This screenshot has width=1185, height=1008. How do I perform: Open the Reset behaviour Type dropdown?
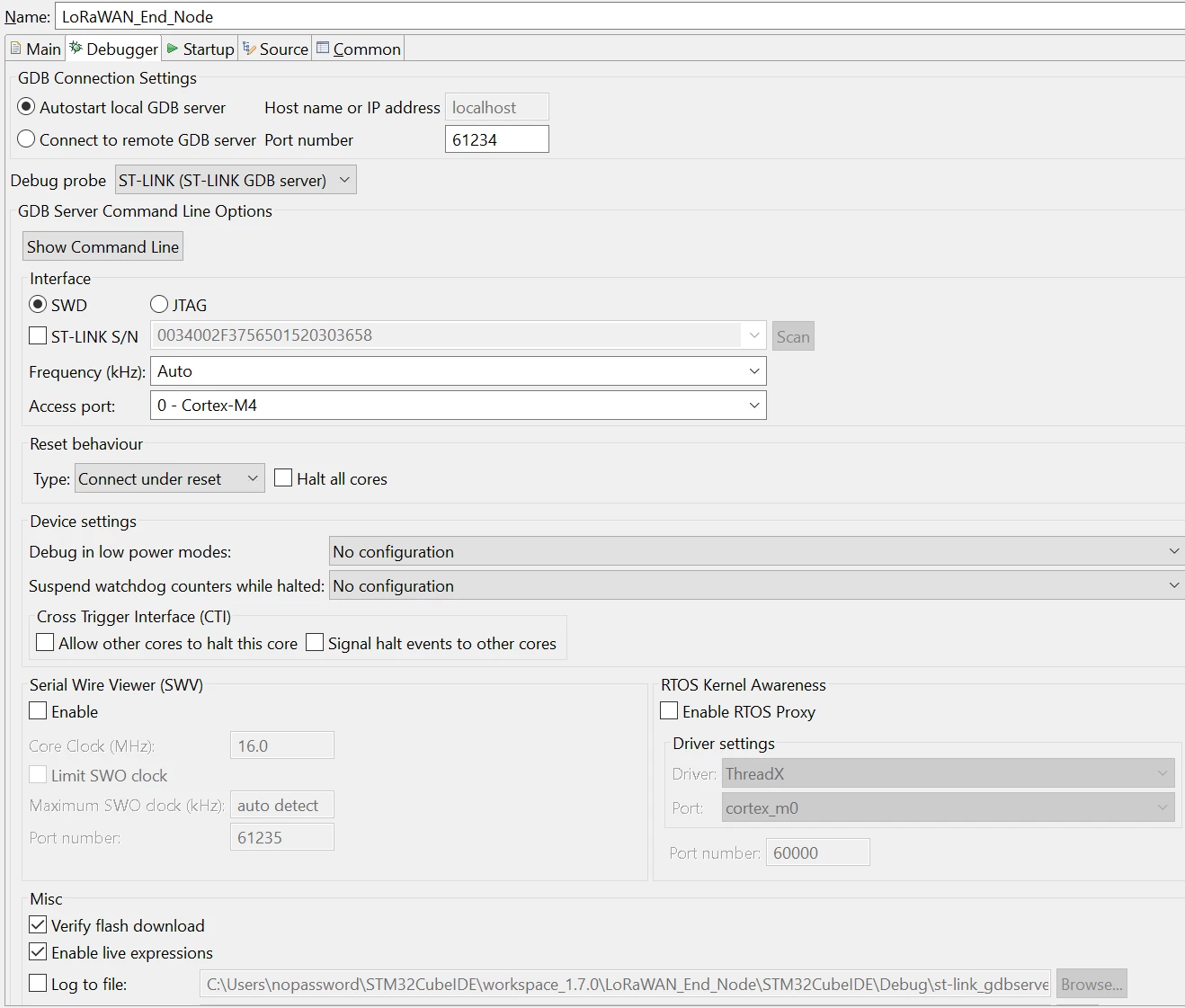point(170,478)
